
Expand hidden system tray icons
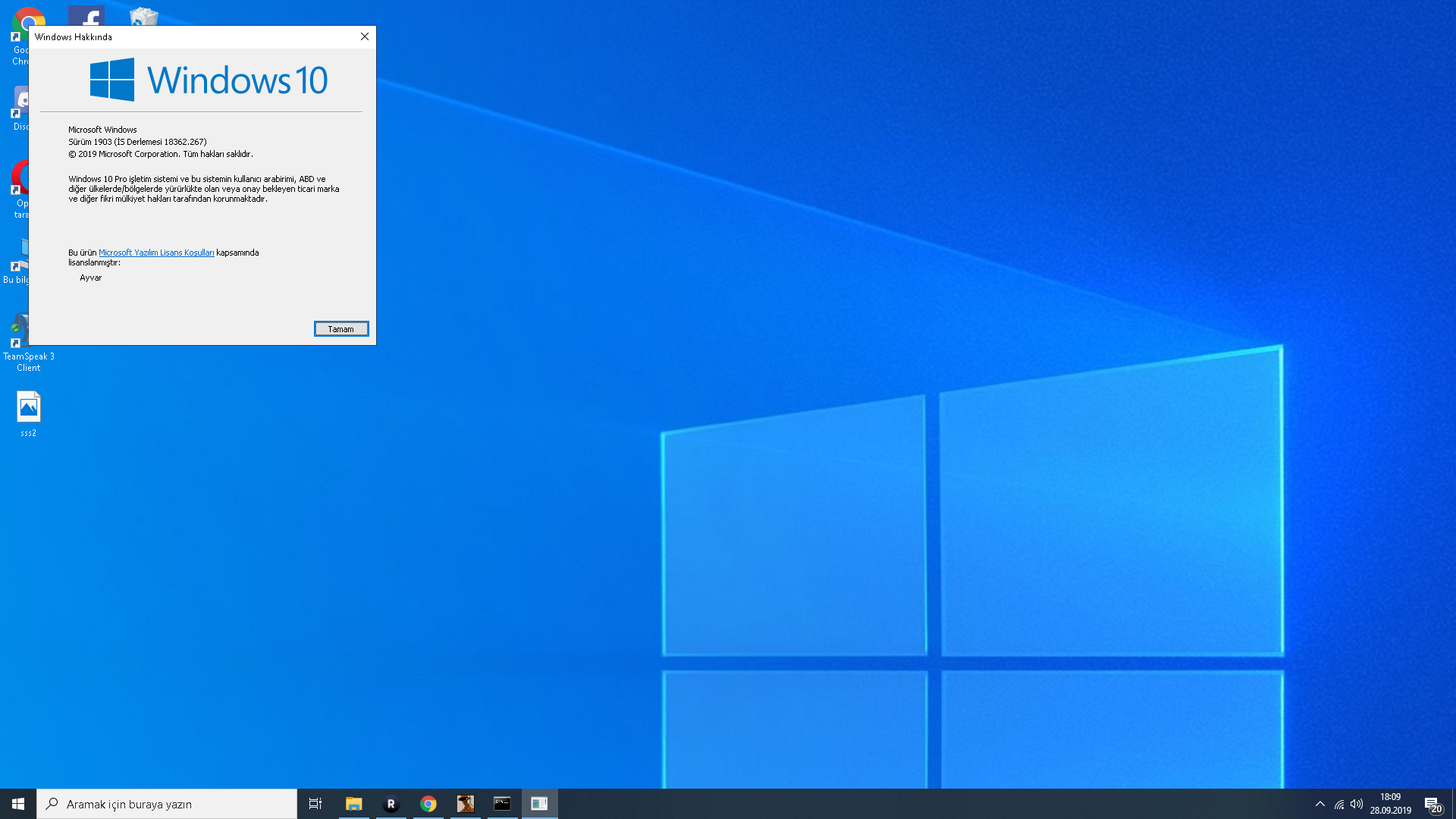(x=1320, y=804)
